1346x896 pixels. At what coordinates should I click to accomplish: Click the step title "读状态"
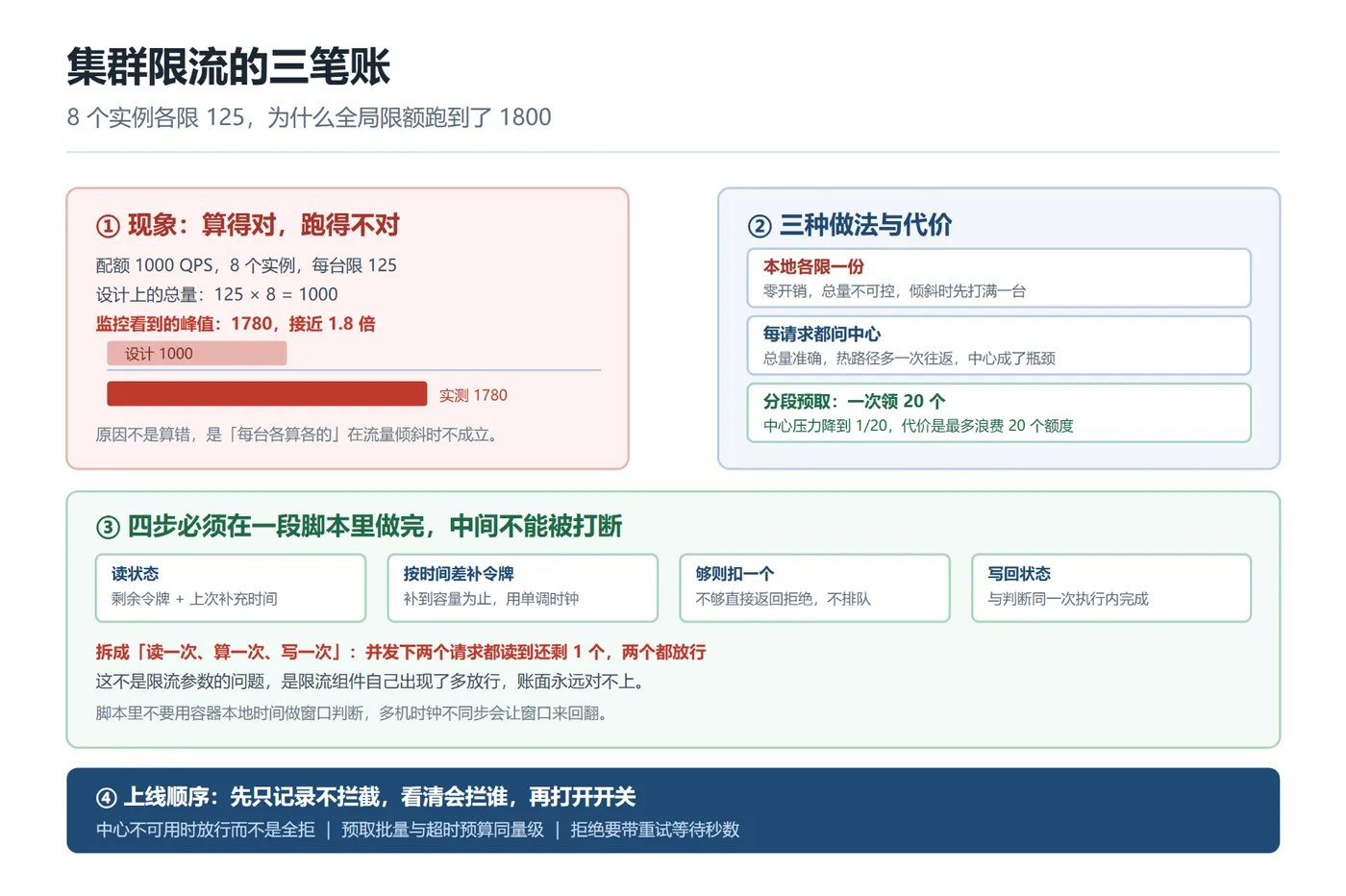pyautogui.click(x=135, y=574)
